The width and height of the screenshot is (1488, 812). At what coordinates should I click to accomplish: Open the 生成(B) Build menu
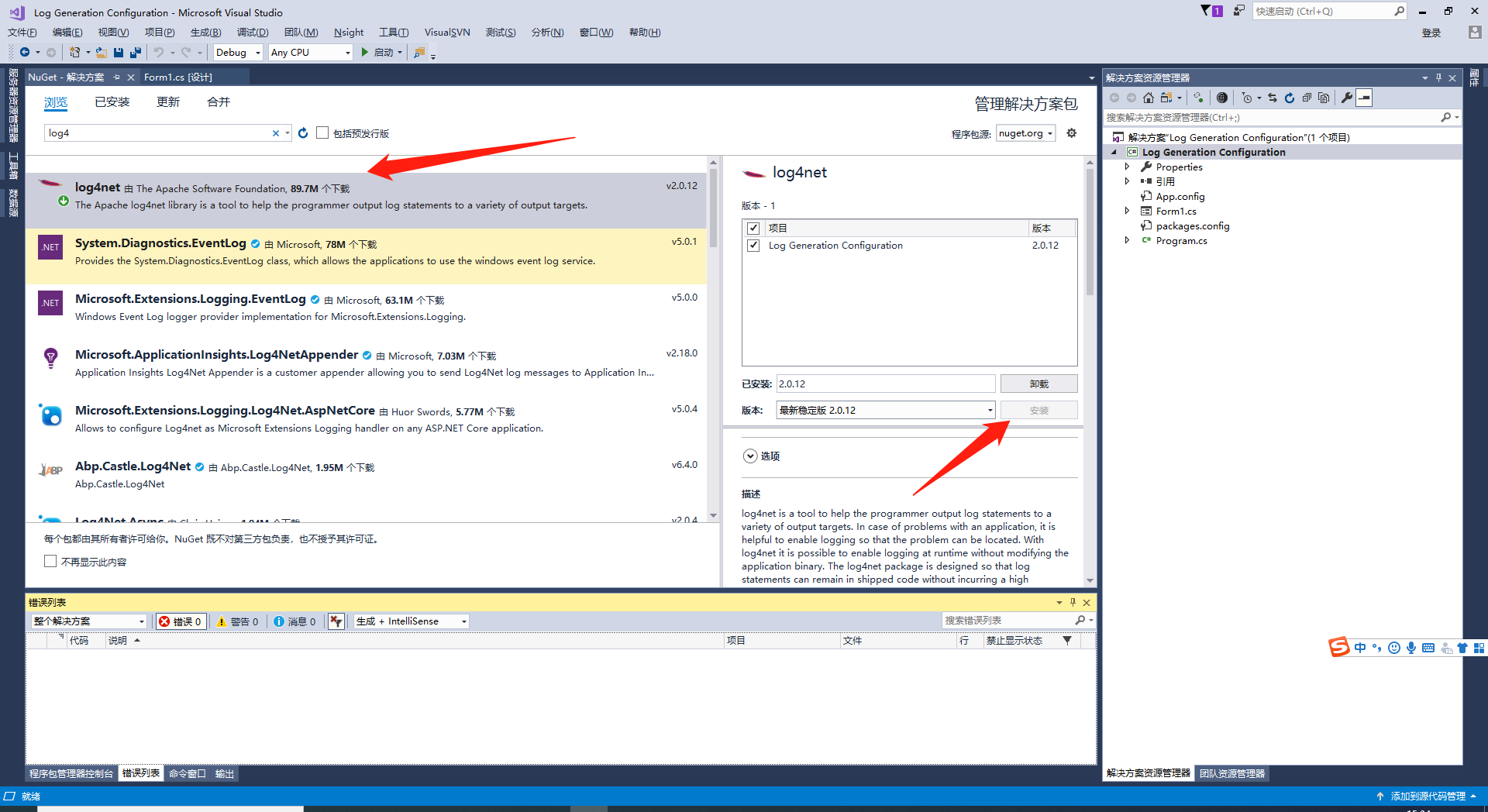click(205, 32)
